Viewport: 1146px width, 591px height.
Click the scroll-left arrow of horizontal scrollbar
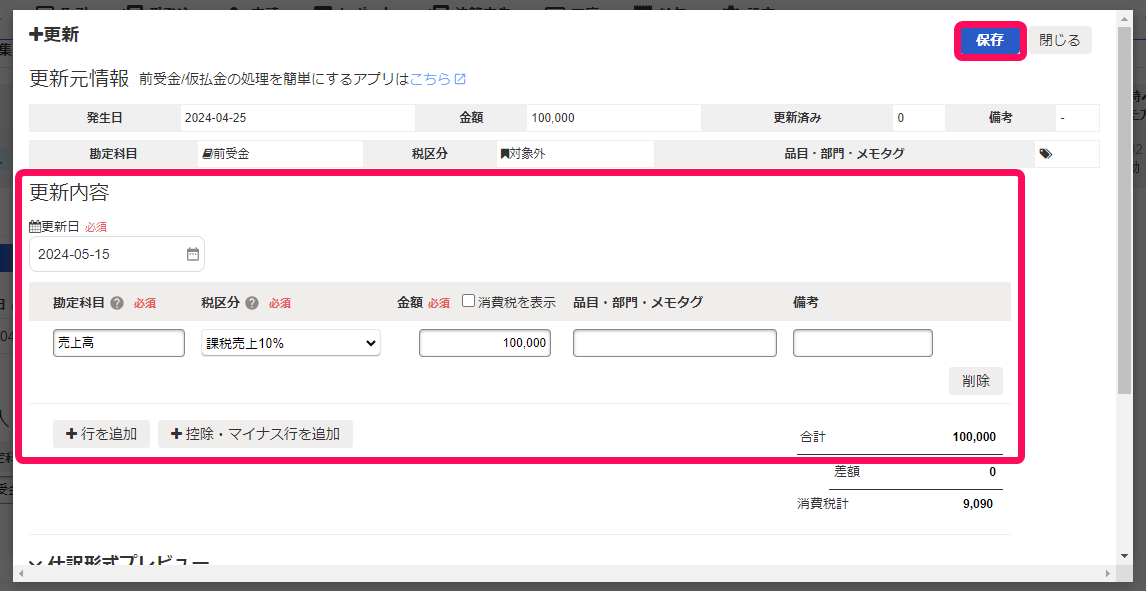pos(20,573)
